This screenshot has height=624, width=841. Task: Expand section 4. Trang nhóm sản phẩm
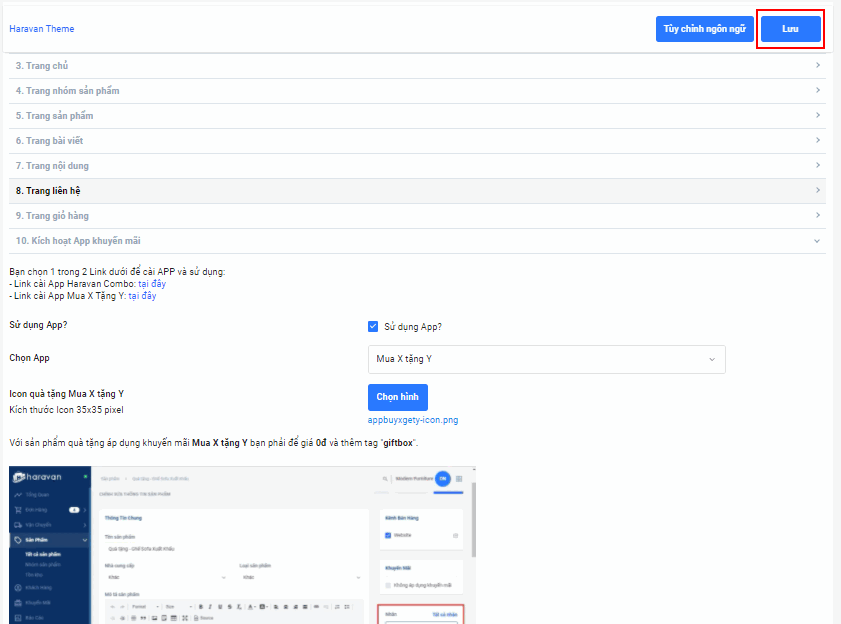point(417,91)
